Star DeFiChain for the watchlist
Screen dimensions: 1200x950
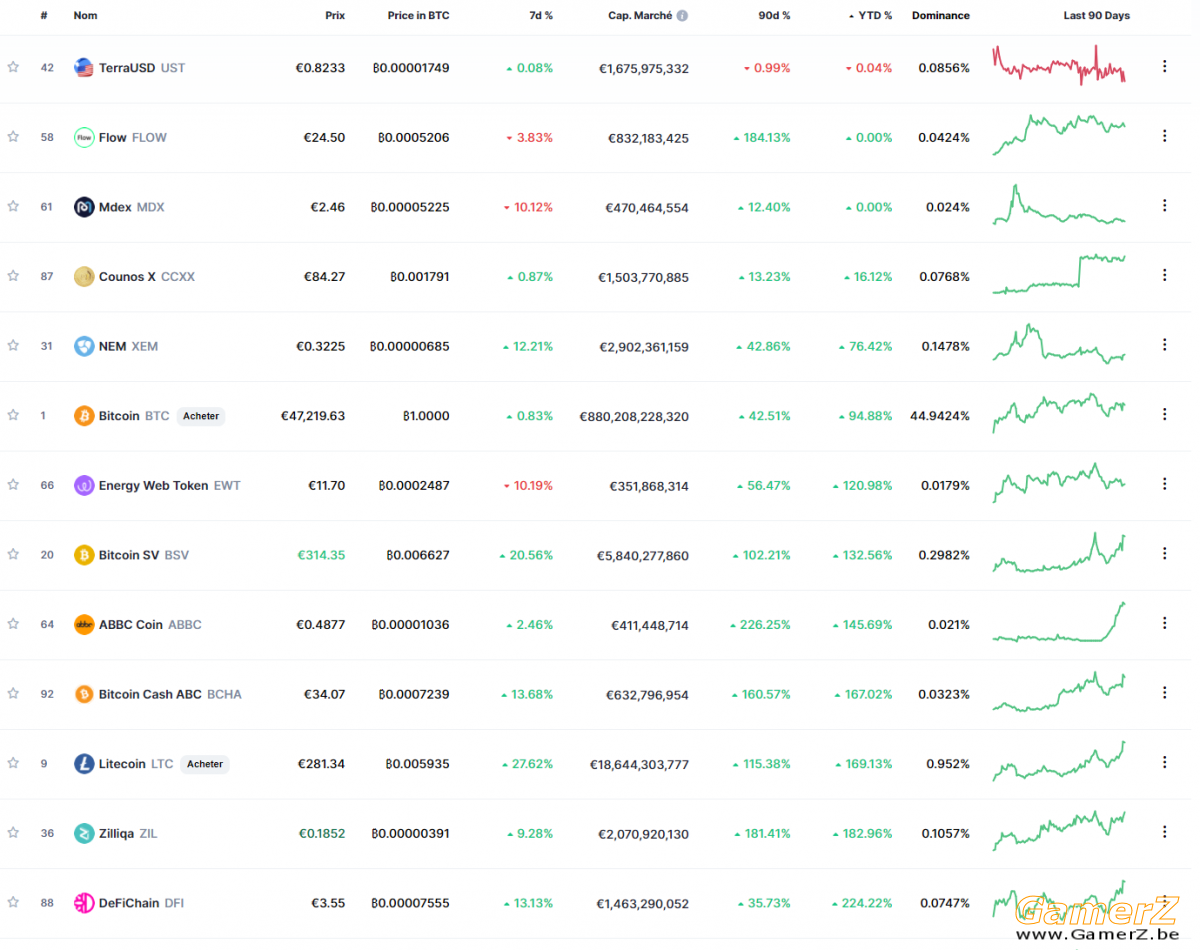(13, 902)
